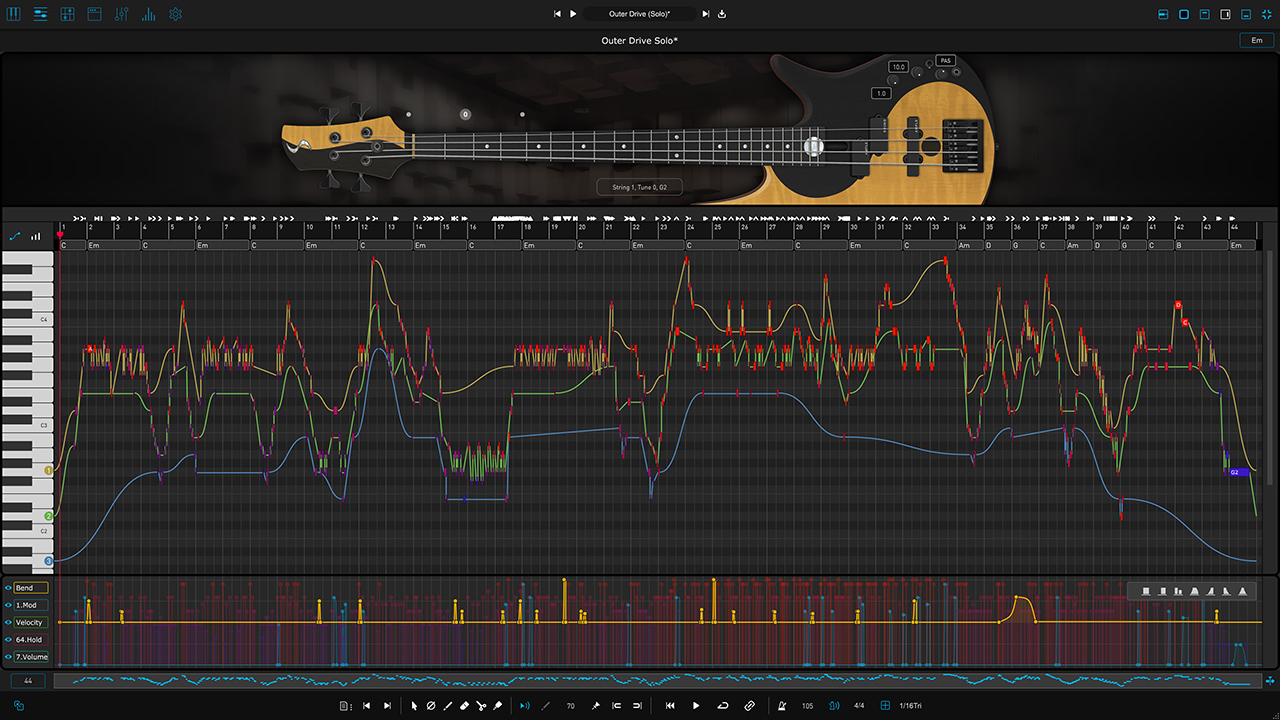1280x720 pixels.
Task: Set loop start bracket marker
Action: [617, 706]
